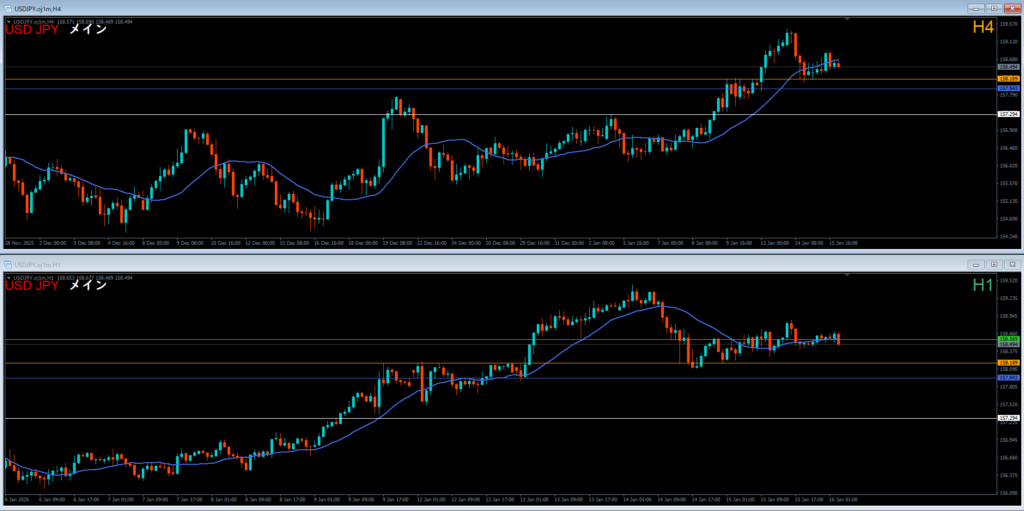
Task: Minimize the H1 chart window
Action: click(x=977, y=264)
